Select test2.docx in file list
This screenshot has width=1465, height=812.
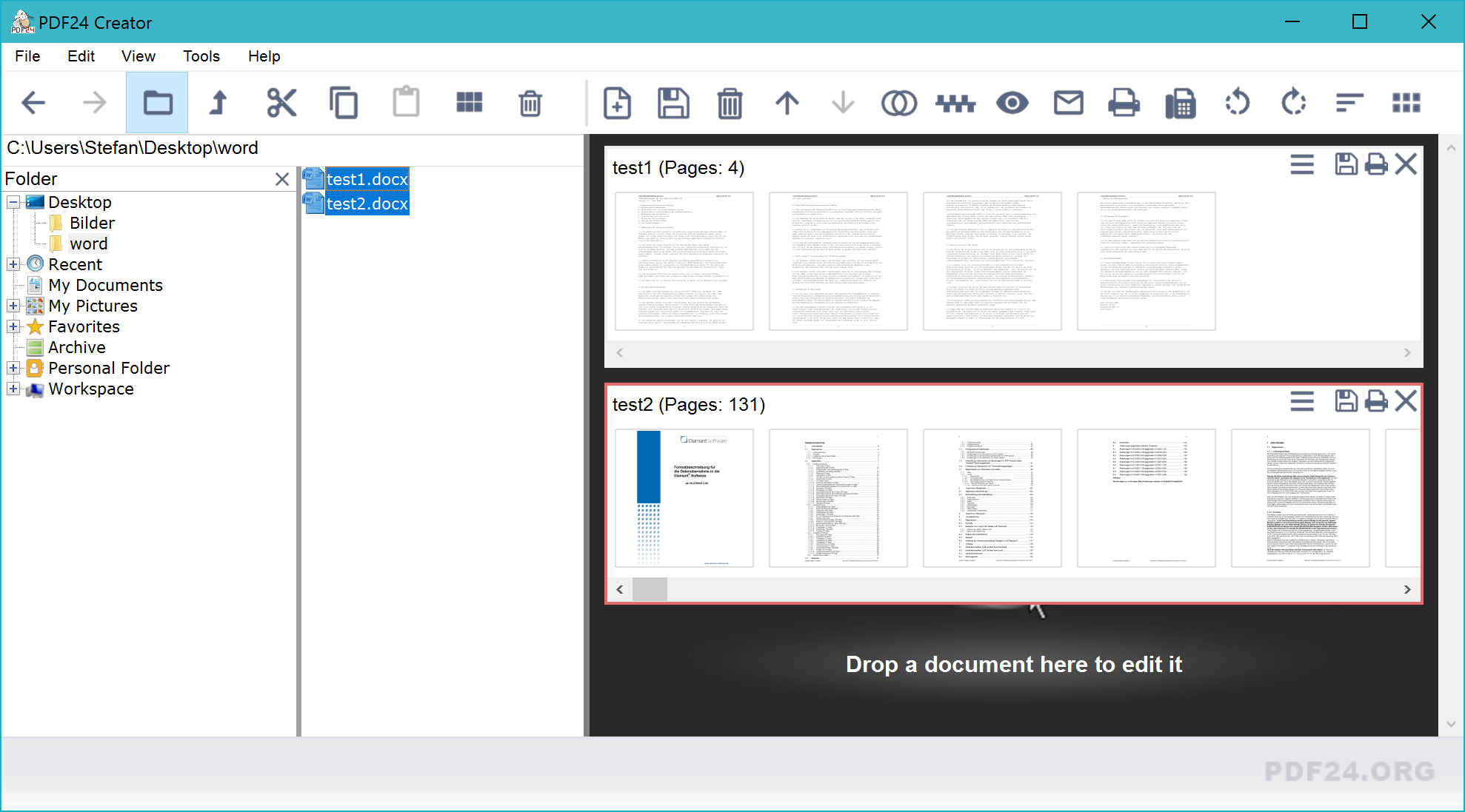[x=367, y=204]
